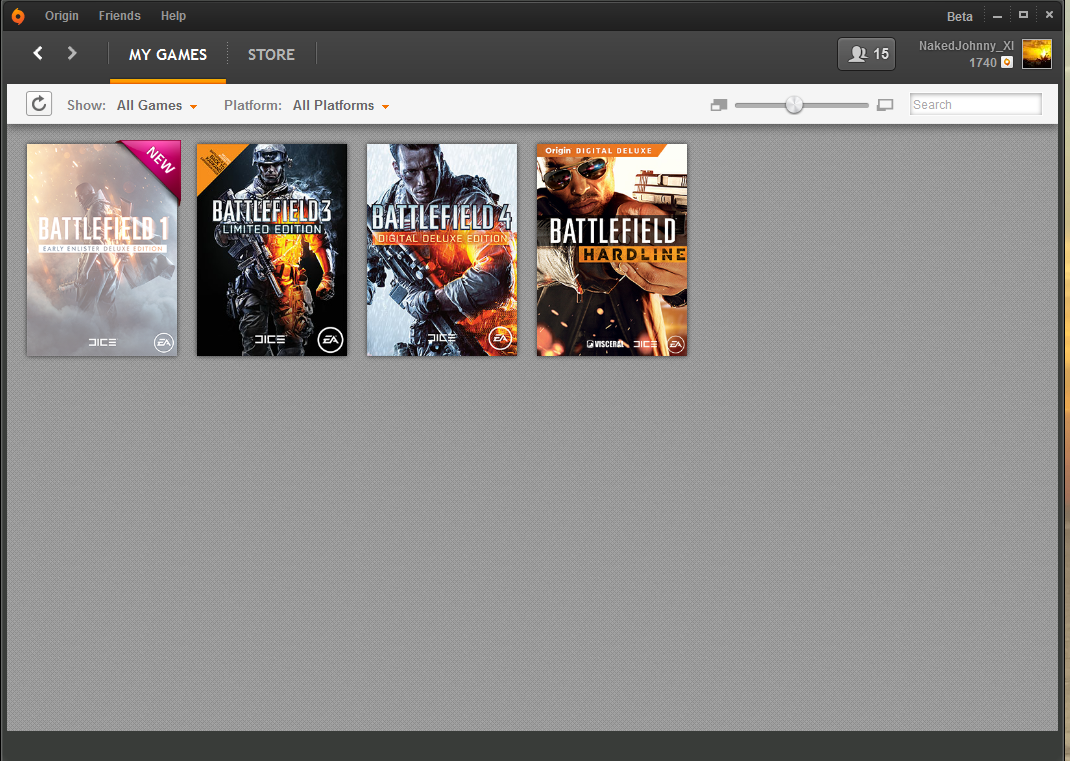
Task: Maximize the Origin window
Action: pos(1023,15)
